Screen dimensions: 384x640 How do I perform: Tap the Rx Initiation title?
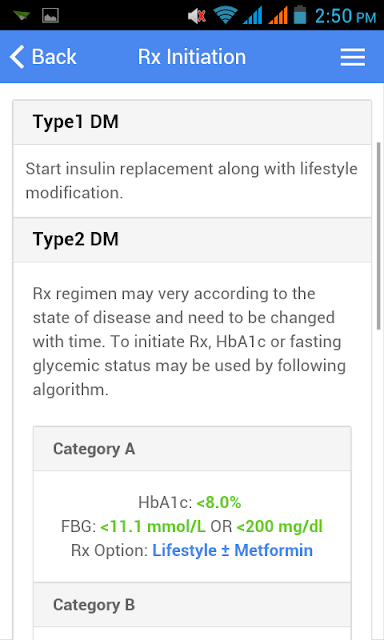point(192,57)
